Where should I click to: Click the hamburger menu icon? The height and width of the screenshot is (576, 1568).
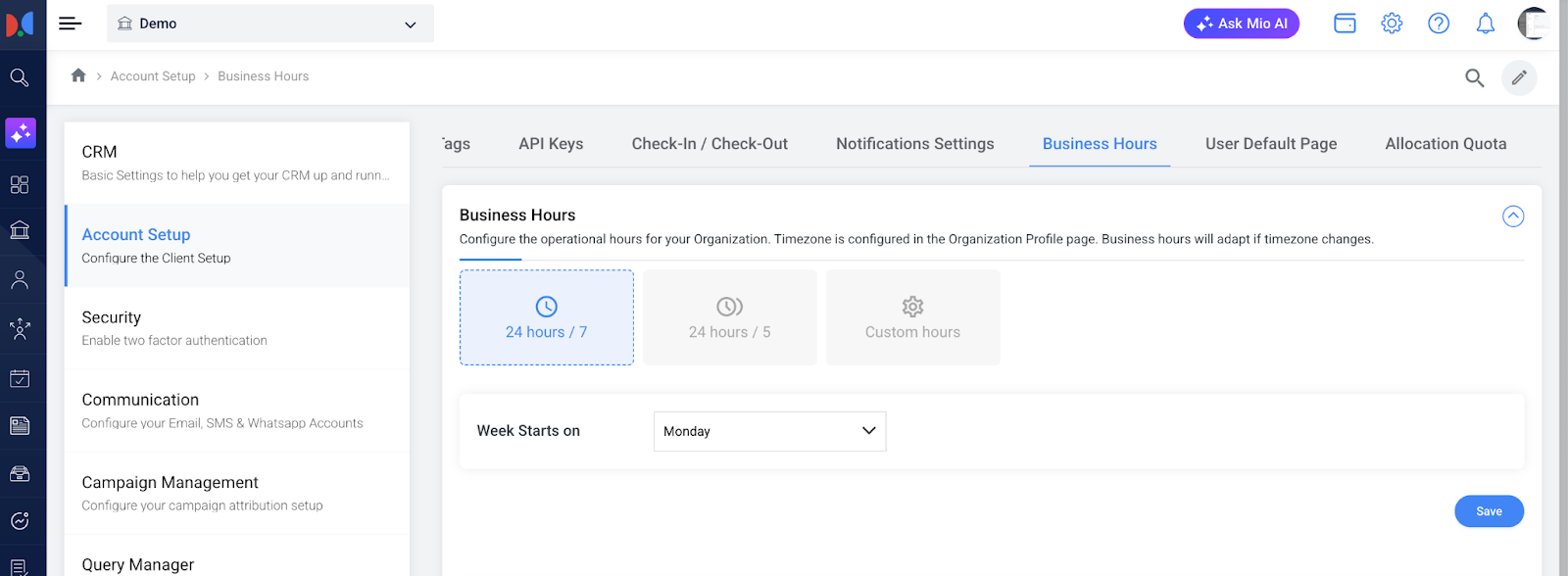point(70,24)
